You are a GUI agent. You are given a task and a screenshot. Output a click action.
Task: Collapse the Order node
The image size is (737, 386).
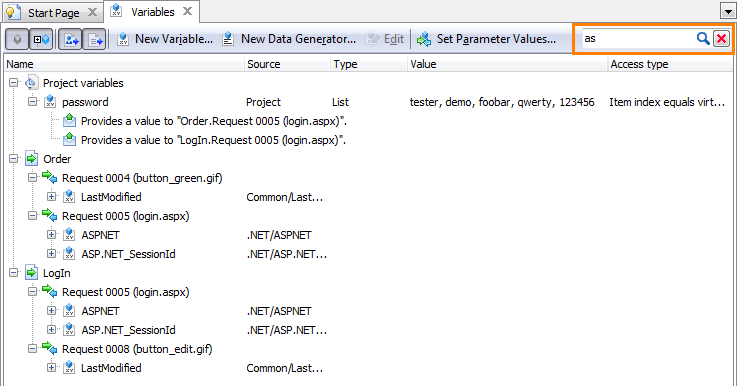point(14,158)
